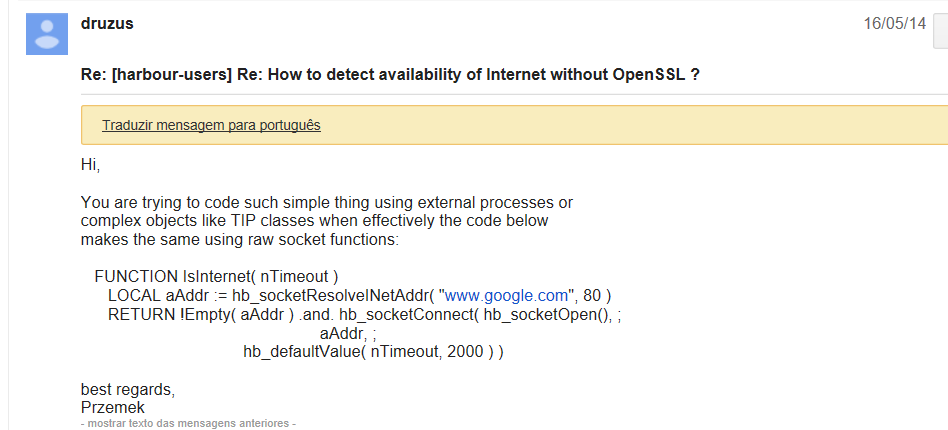Click the sender name druzus
Screen dimensions: 948x430
[107, 23]
